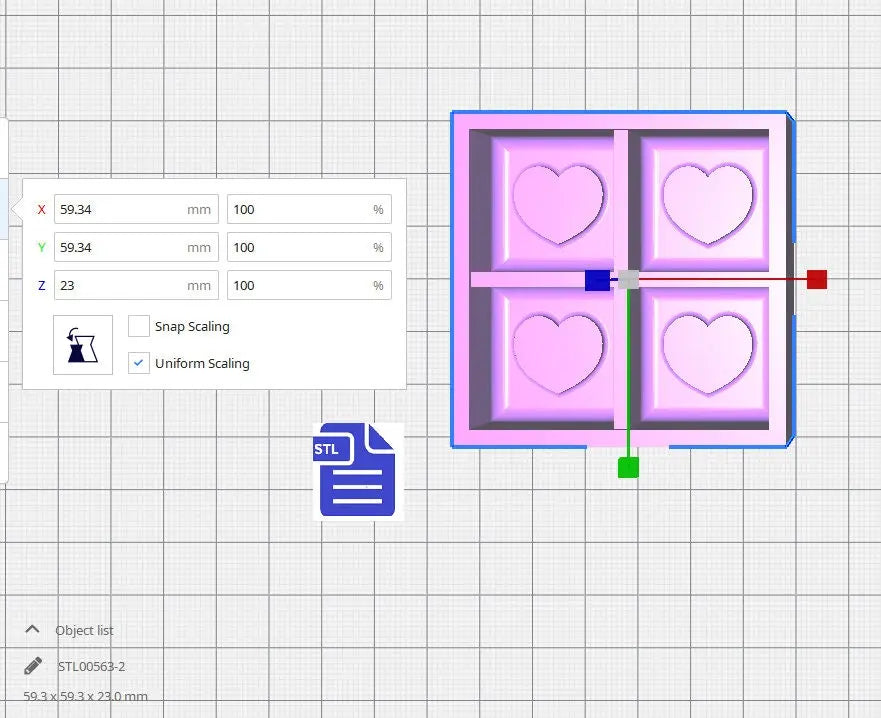The height and width of the screenshot is (718, 881).
Task: Click the Object list label
Action: [x=84, y=630]
